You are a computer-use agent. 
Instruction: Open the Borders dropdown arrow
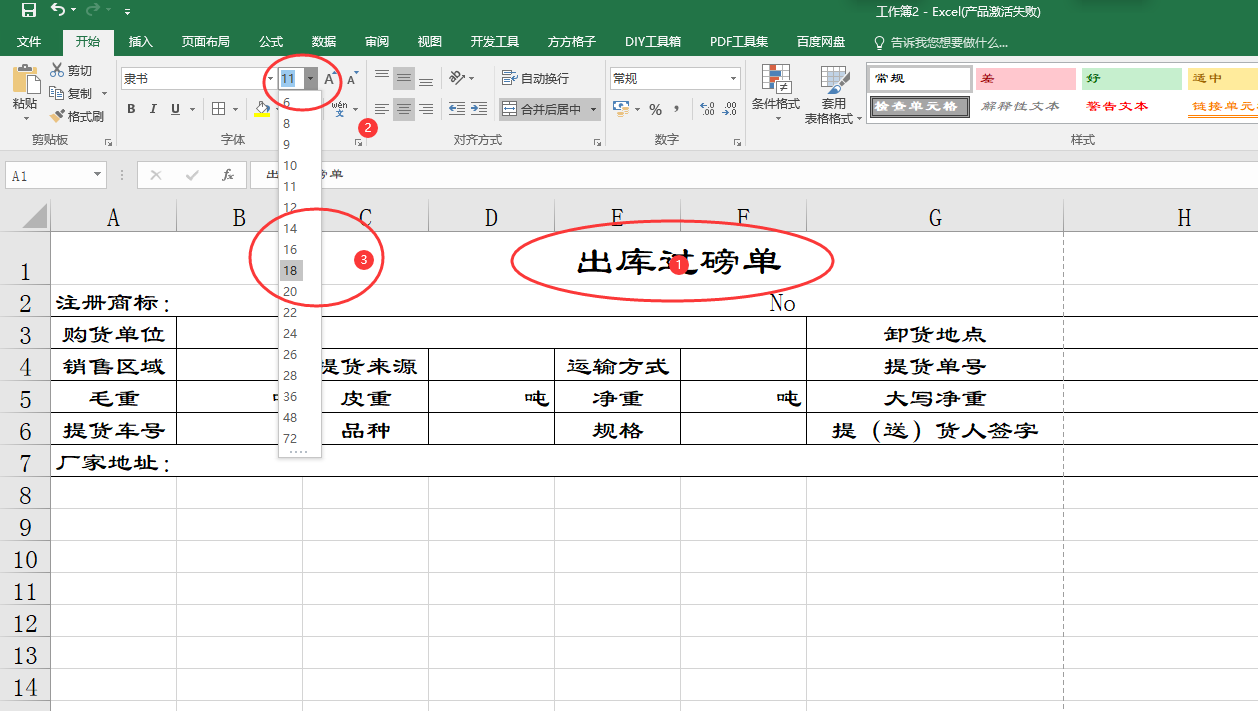235,109
